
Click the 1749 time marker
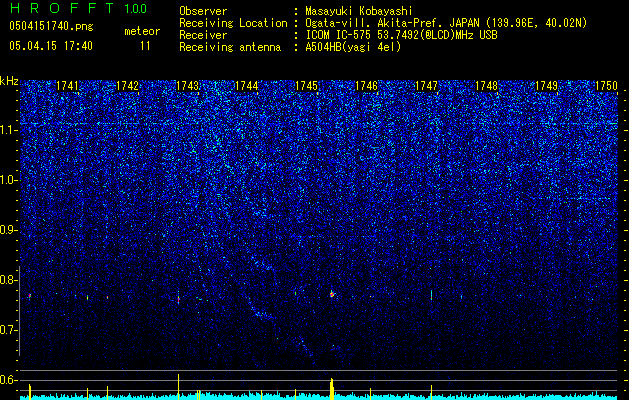click(x=546, y=86)
